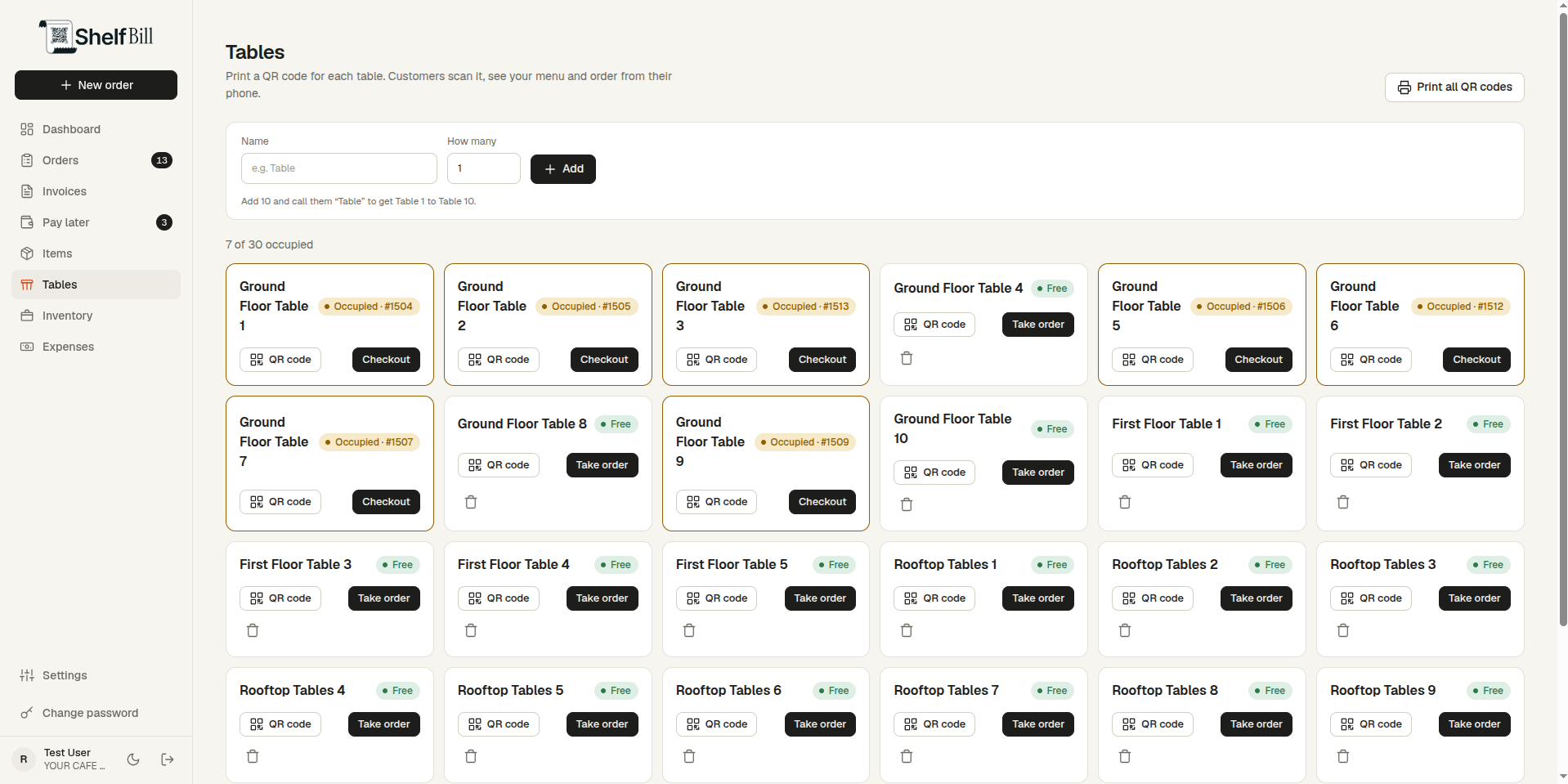This screenshot has height=784, width=1568.
Task: Checkout Ground Floor Table 3
Action: (x=822, y=360)
